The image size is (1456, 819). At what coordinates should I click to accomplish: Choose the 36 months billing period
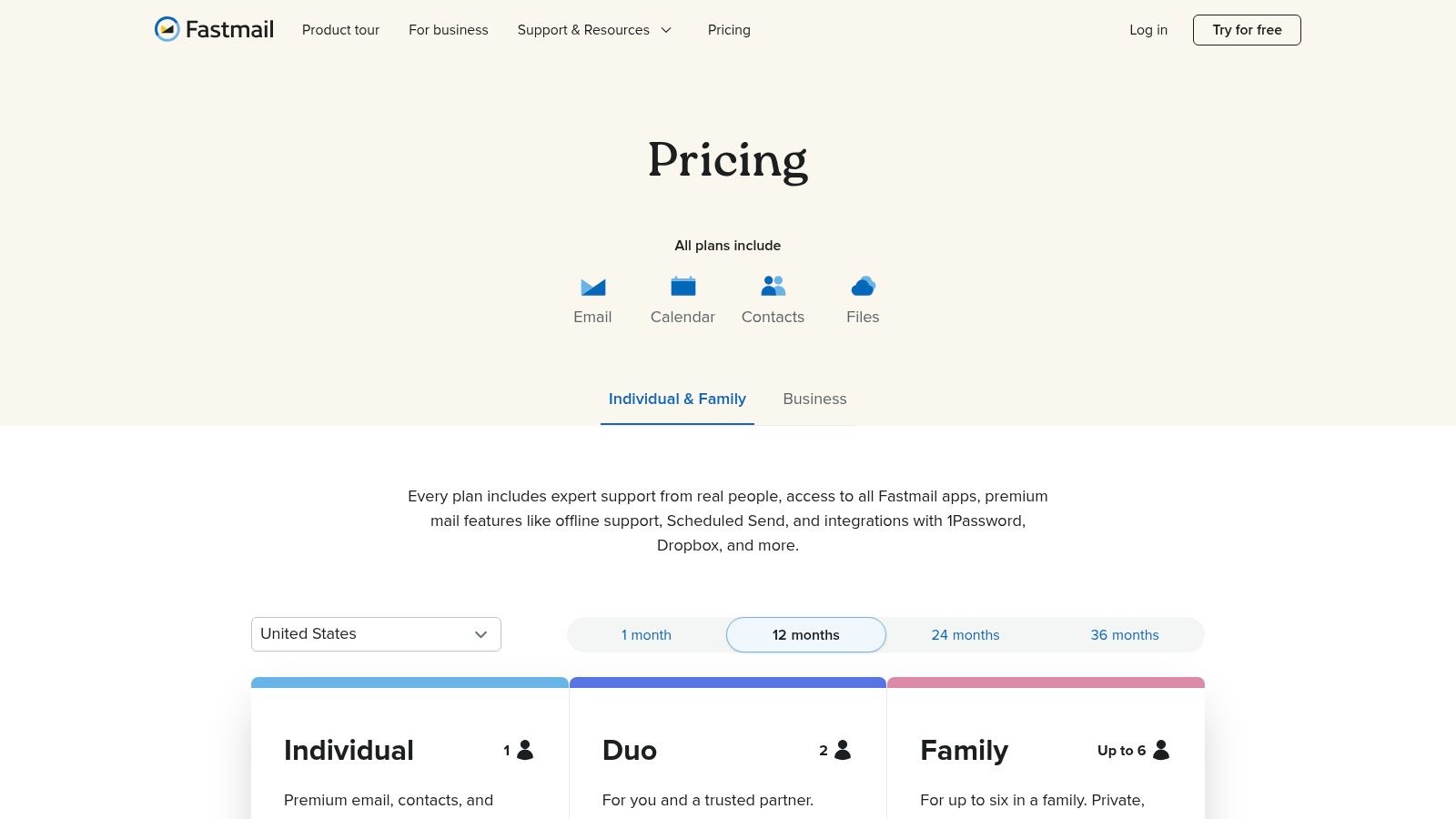coord(1125,634)
